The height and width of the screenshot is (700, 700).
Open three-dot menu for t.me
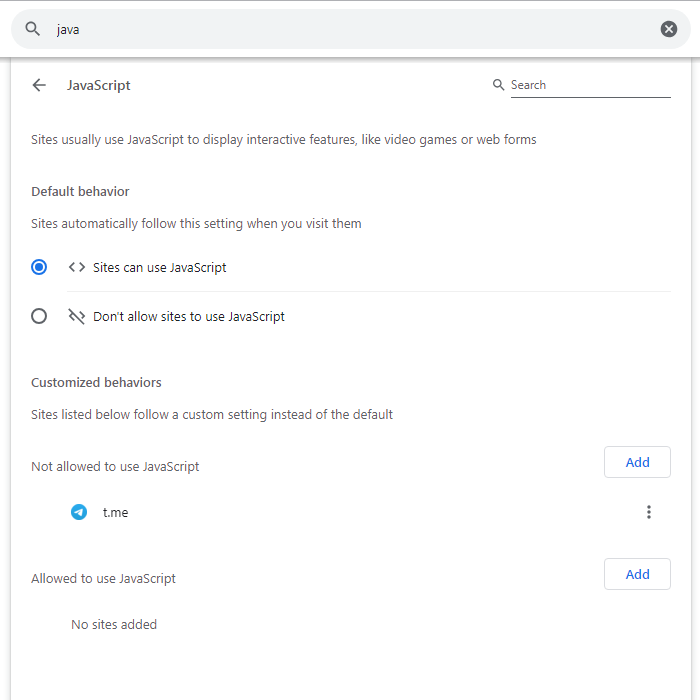click(x=648, y=512)
